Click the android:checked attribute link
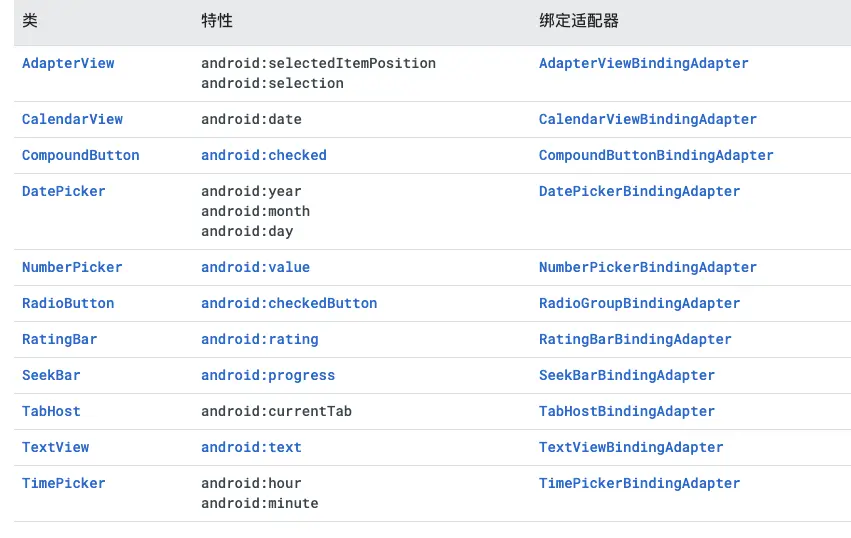Image resolution: width=851 pixels, height=538 pixels. point(263,155)
